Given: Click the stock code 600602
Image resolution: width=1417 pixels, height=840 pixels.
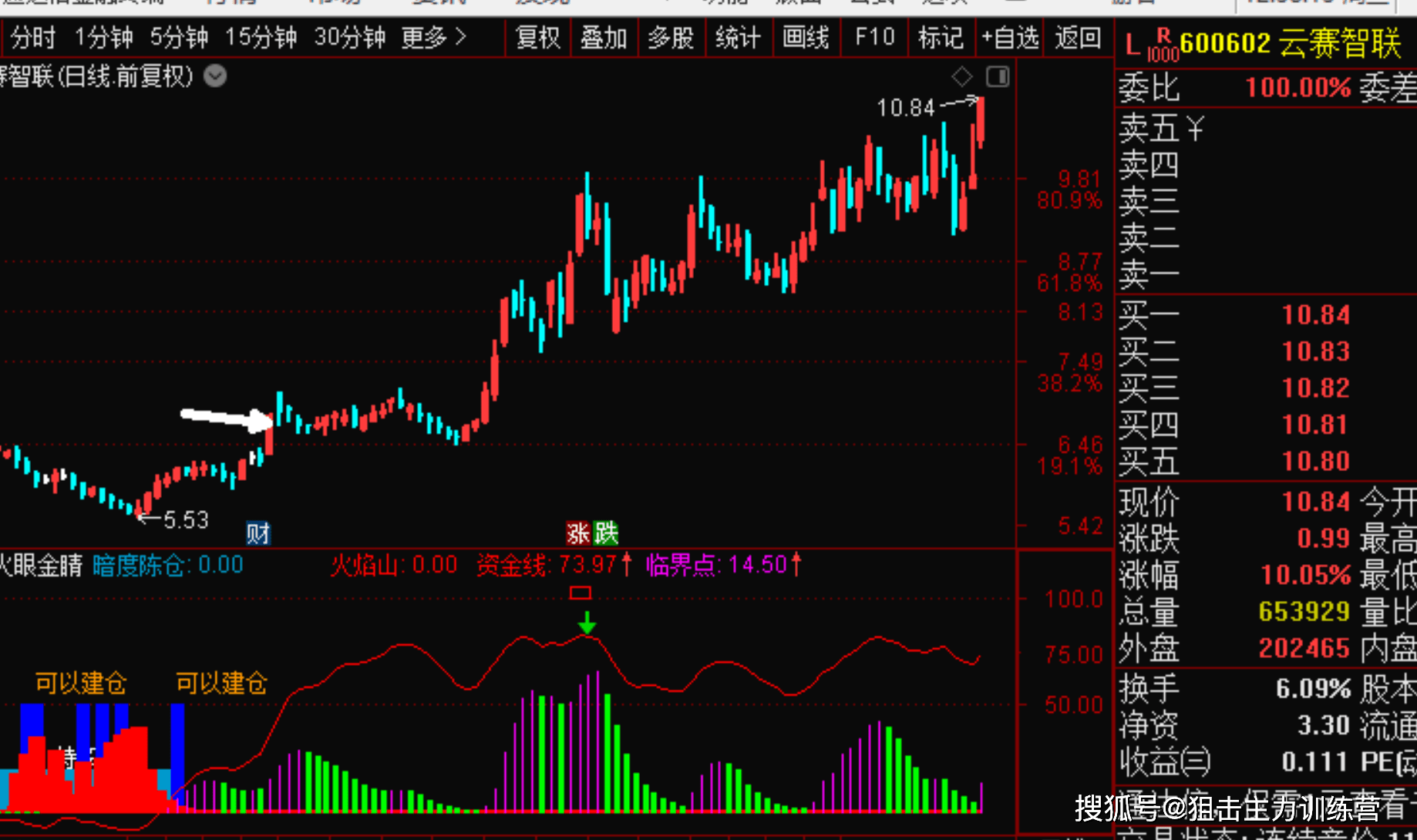Looking at the screenshot, I should [1225, 43].
